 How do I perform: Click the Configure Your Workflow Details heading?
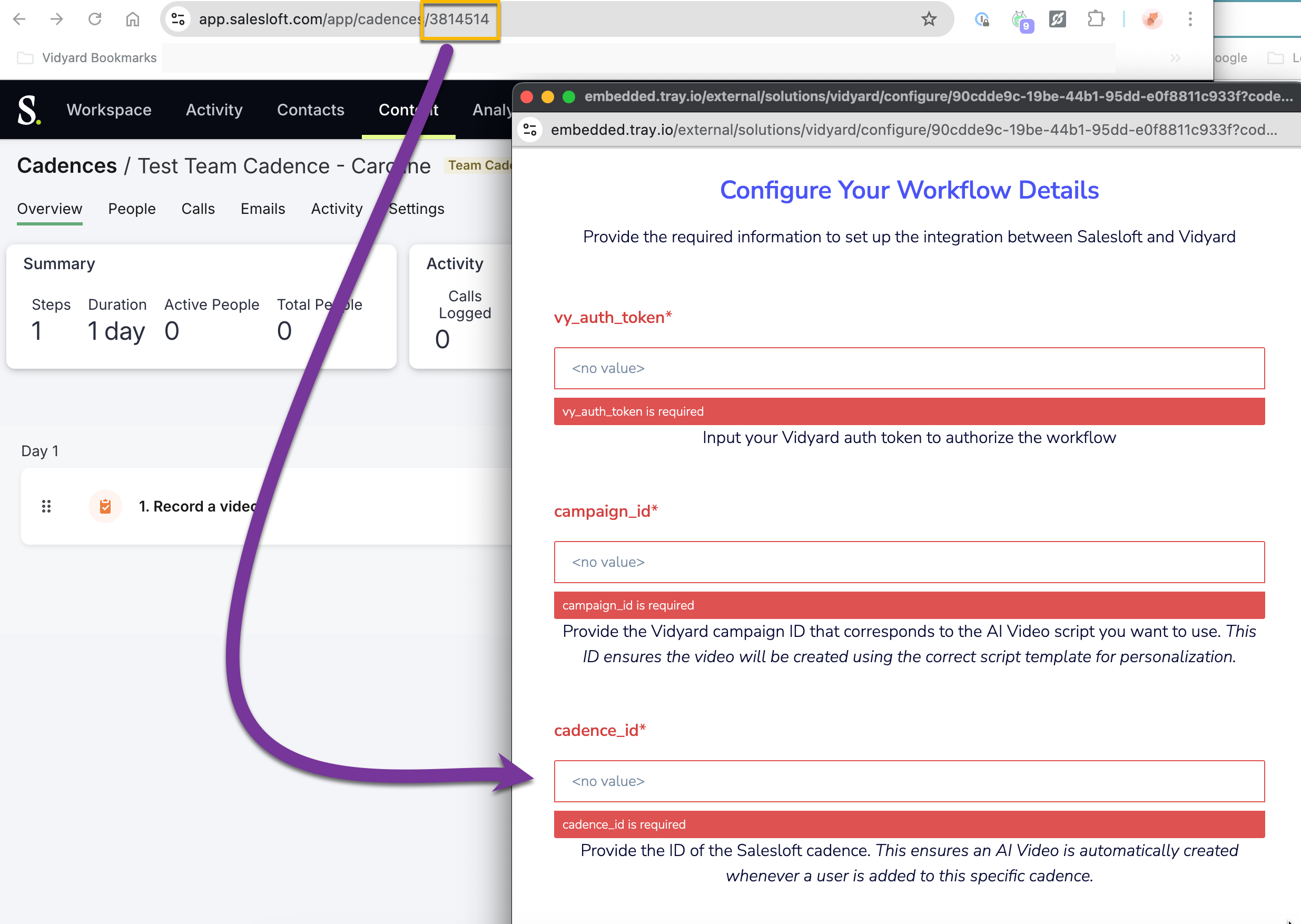(x=909, y=190)
